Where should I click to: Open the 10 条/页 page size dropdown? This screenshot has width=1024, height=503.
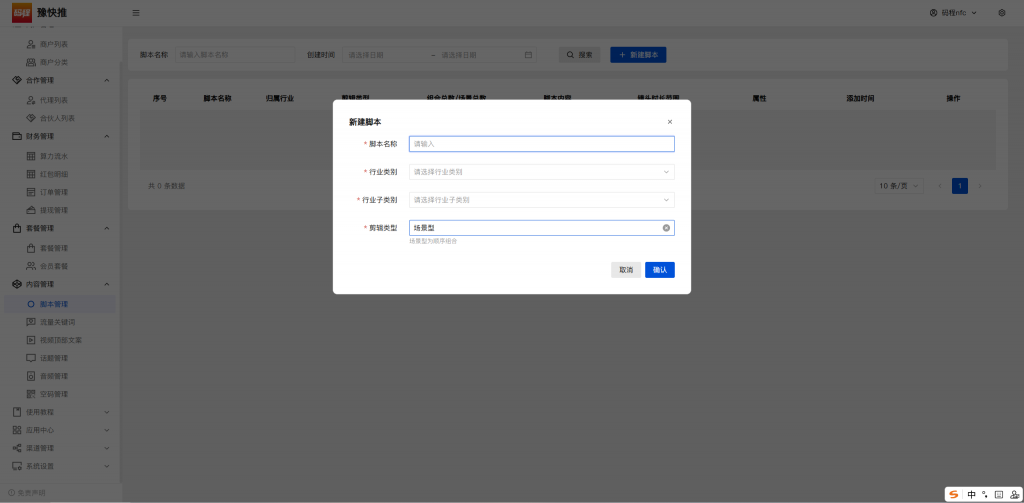click(x=899, y=186)
